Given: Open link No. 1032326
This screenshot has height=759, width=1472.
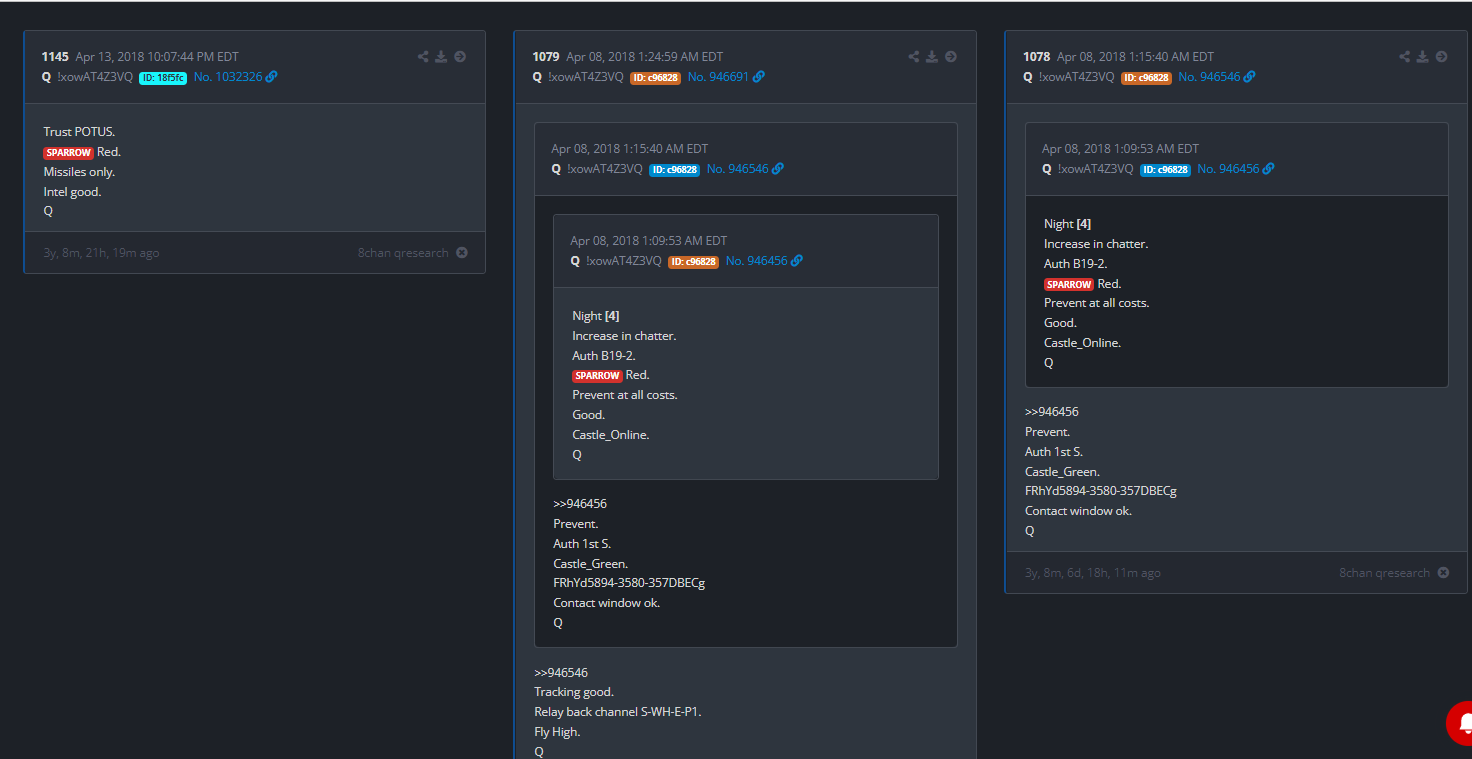Looking at the screenshot, I should coord(228,77).
